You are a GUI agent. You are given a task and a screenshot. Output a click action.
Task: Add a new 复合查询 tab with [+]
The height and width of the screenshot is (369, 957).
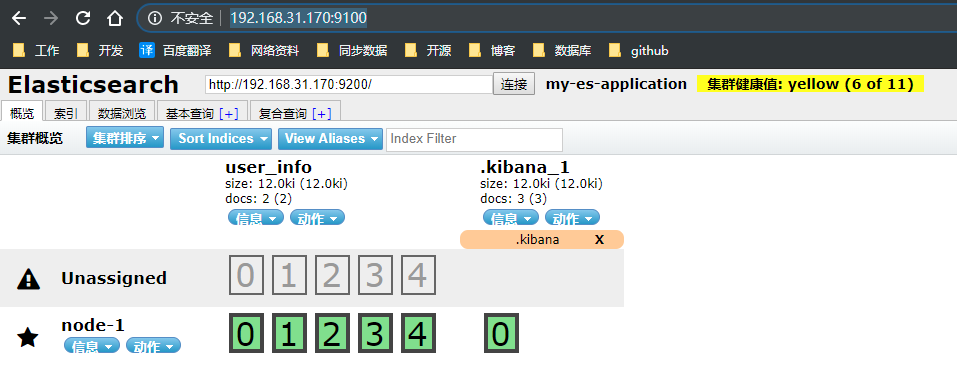[x=322, y=114]
